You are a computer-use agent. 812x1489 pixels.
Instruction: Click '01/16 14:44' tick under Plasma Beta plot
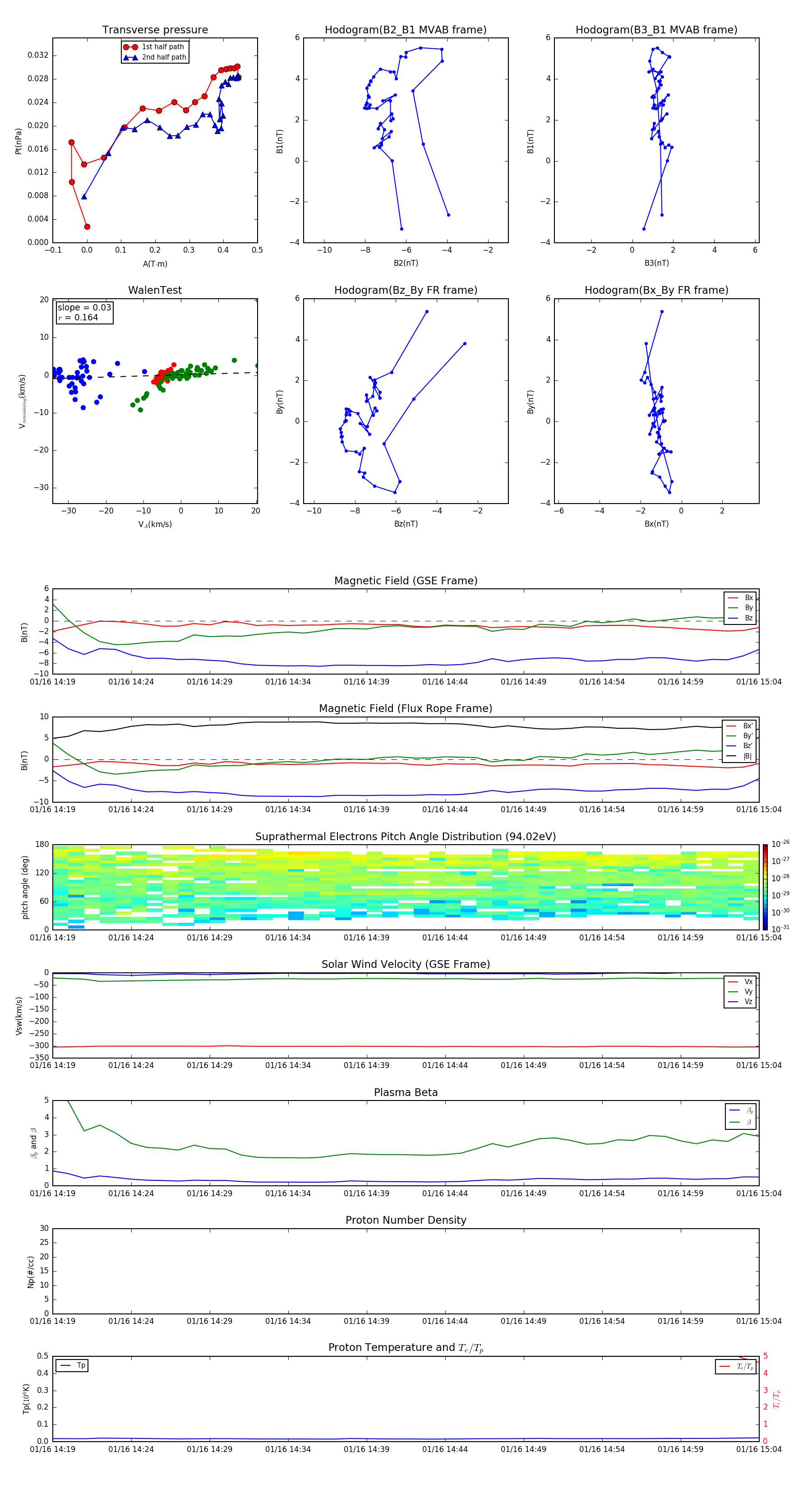[445, 1193]
